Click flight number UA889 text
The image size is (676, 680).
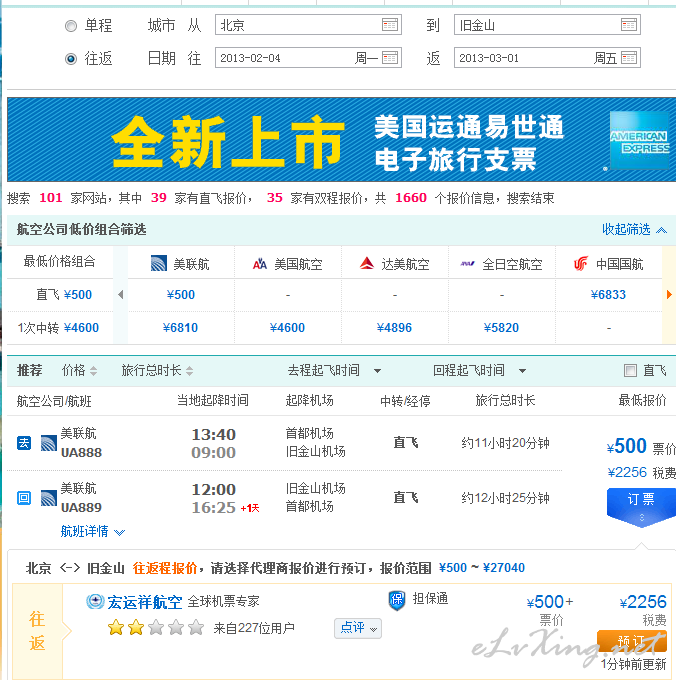pyautogui.click(x=81, y=507)
